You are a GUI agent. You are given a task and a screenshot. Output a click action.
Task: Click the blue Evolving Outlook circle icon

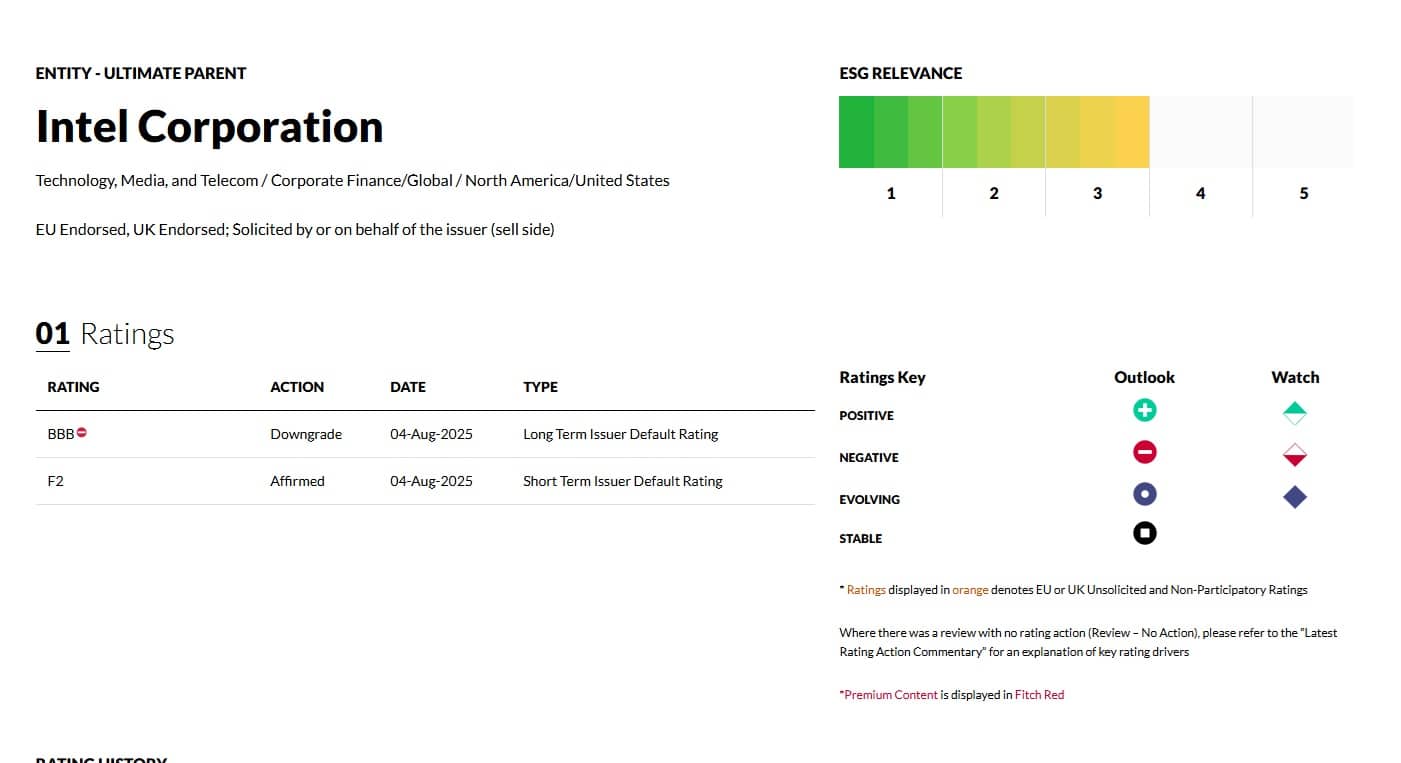coord(1145,494)
